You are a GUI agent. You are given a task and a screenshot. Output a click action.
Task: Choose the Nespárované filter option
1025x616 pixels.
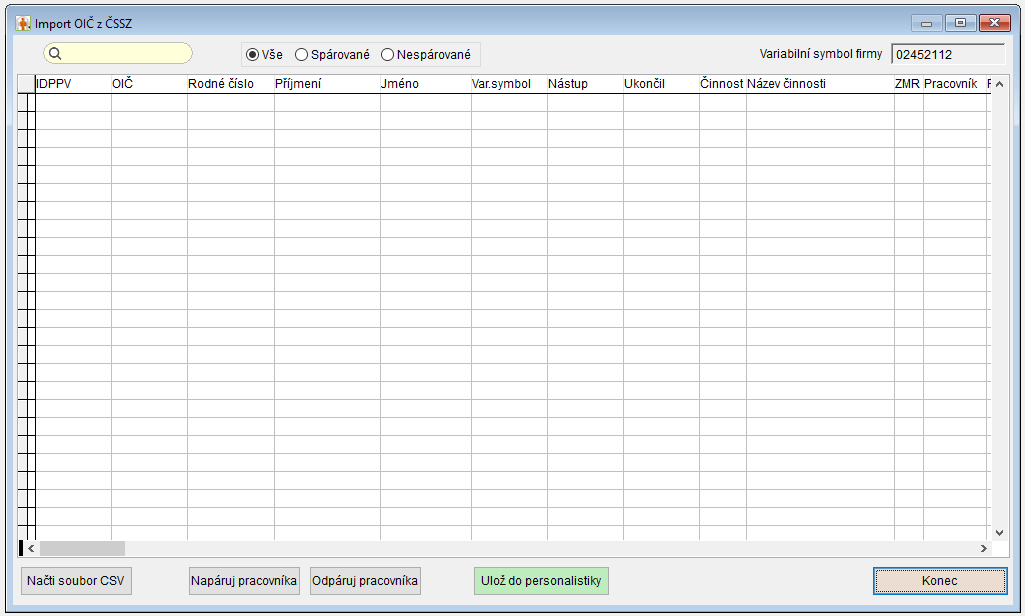pyautogui.click(x=387, y=55)
